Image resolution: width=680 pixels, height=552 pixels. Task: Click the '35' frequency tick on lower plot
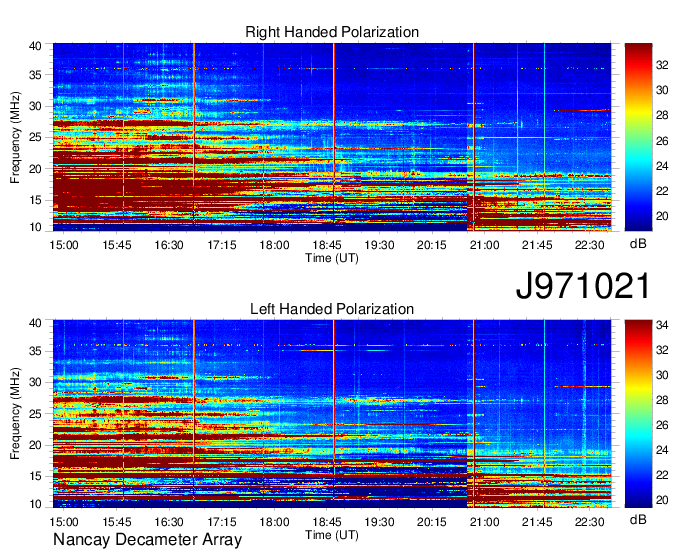click(35, 351)
